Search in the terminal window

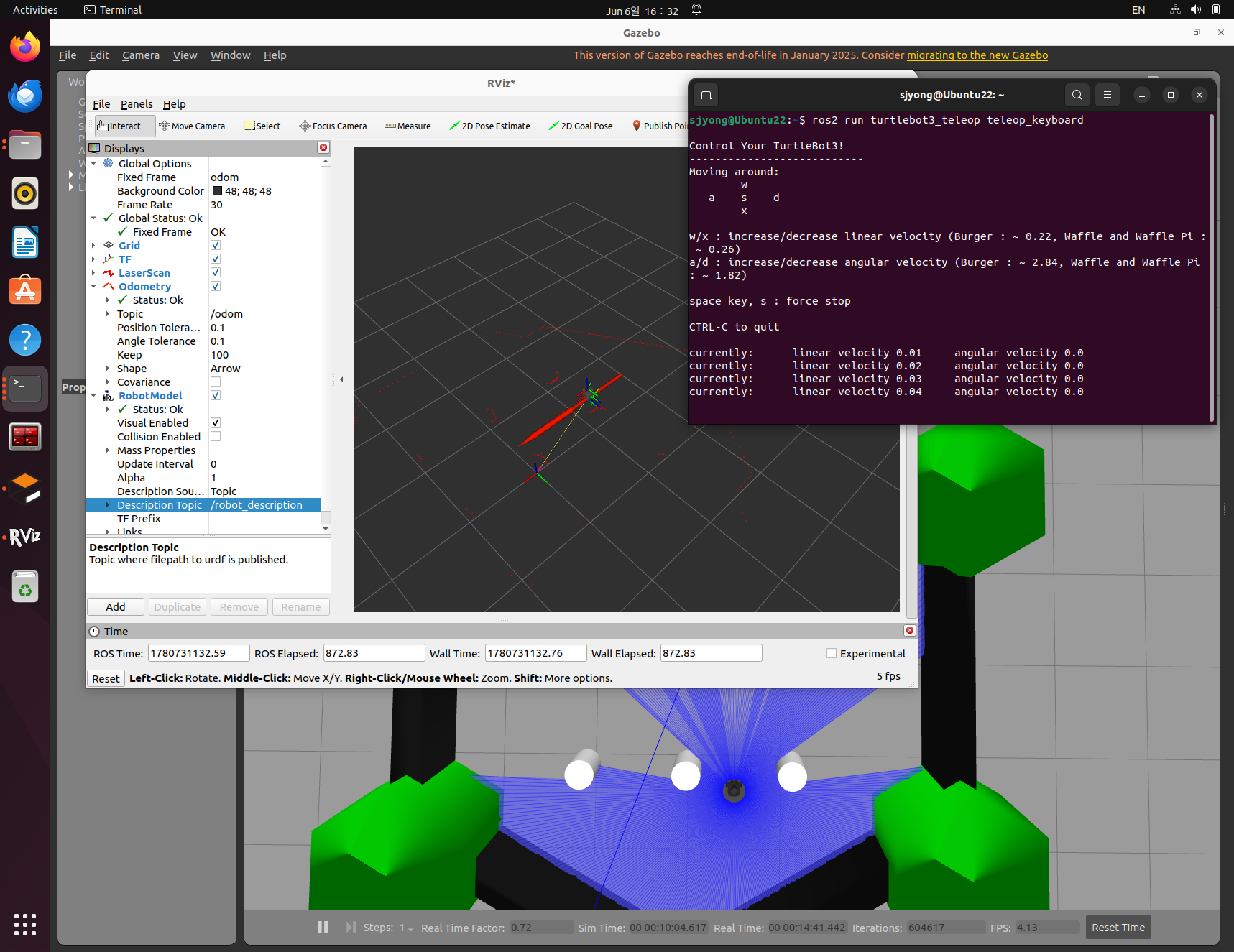tap(1077, 95)
